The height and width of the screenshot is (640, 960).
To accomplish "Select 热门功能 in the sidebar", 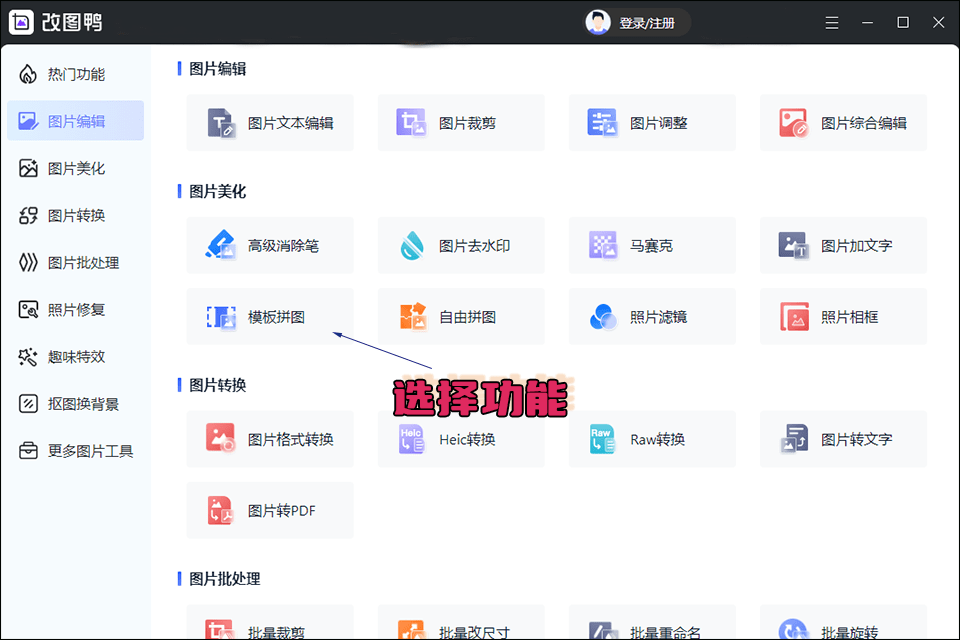I will tap(75, 74).
